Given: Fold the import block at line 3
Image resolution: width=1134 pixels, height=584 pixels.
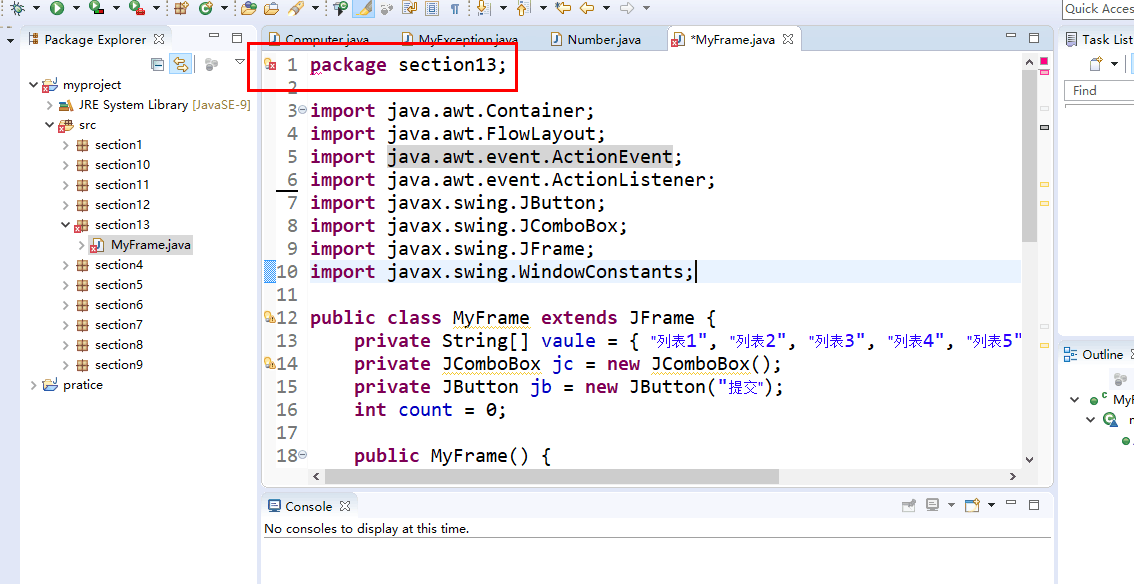Looking at the screenshot, I should [x=303, y=110].
